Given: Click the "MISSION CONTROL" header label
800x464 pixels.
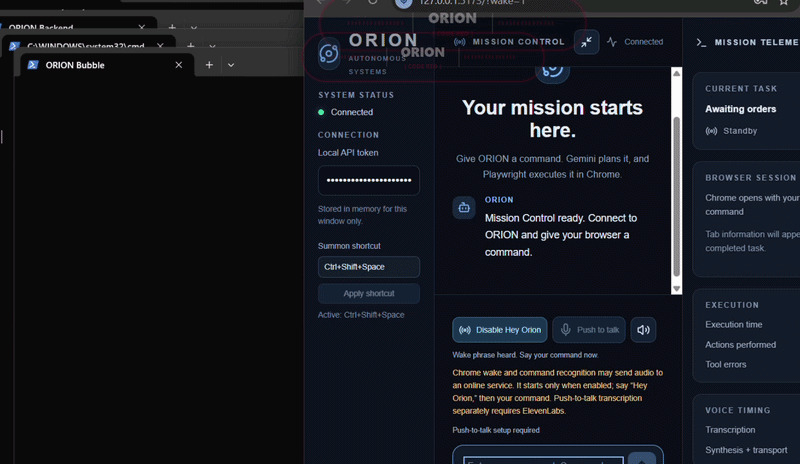Looking at the screenshot, I should point(518,42).
